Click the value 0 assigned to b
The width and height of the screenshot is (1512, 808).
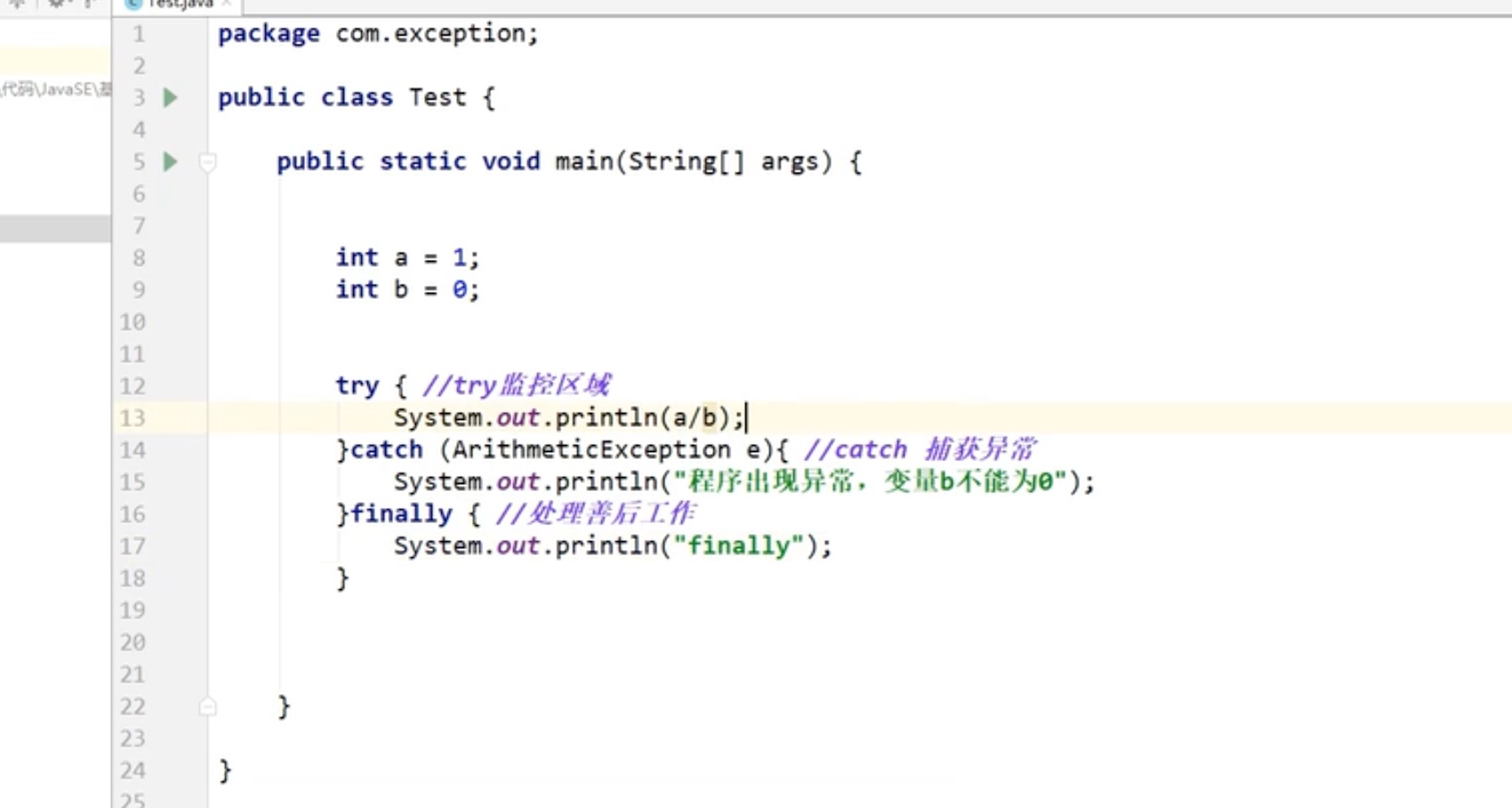(x=459, y=289)
